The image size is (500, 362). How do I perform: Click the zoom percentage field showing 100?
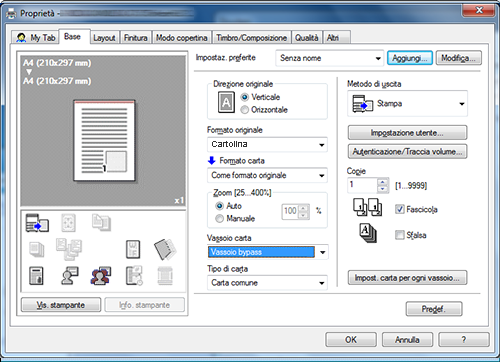(x=290, y=212)
